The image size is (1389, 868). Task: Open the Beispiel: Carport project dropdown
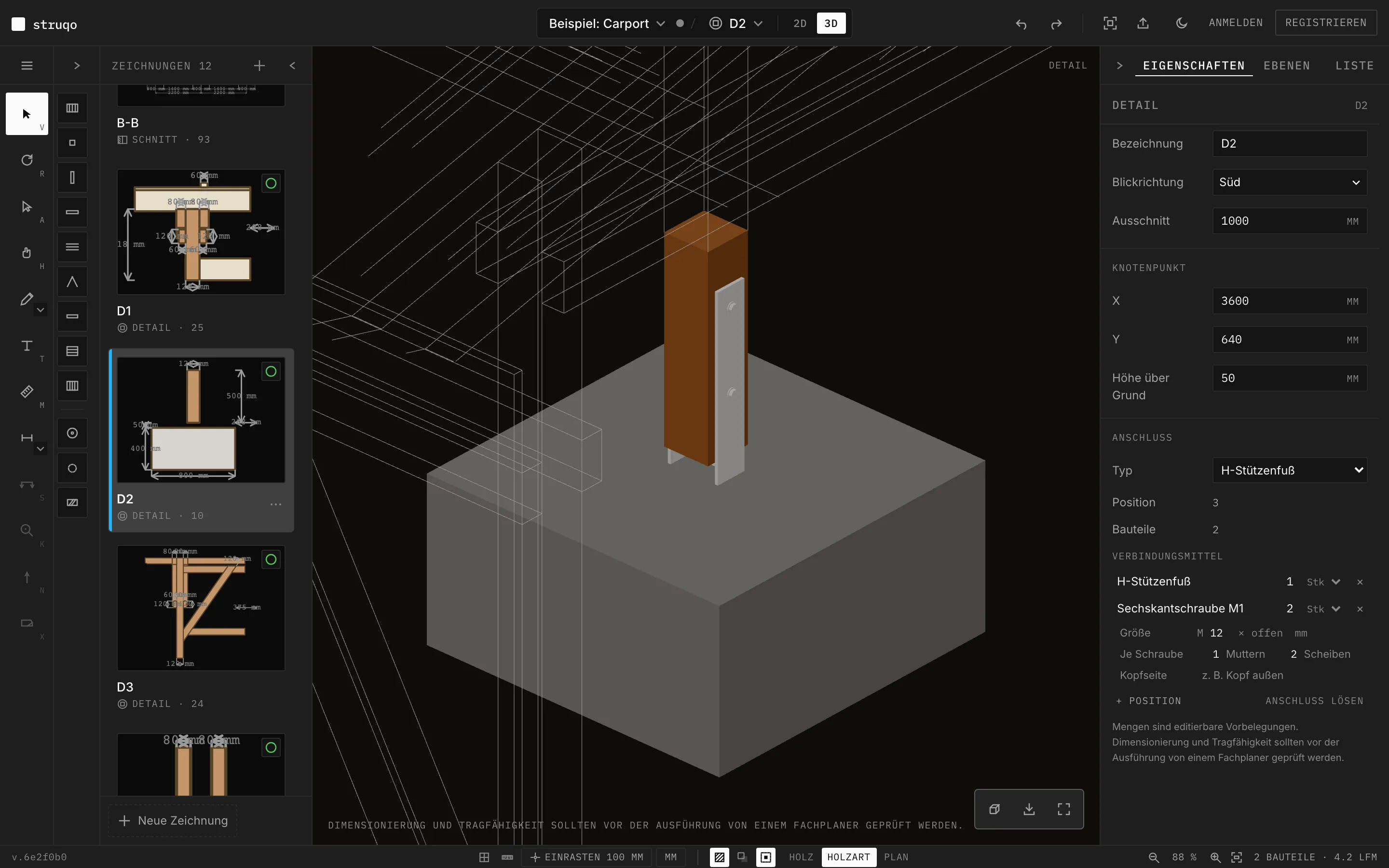click(x=607, y=24)
